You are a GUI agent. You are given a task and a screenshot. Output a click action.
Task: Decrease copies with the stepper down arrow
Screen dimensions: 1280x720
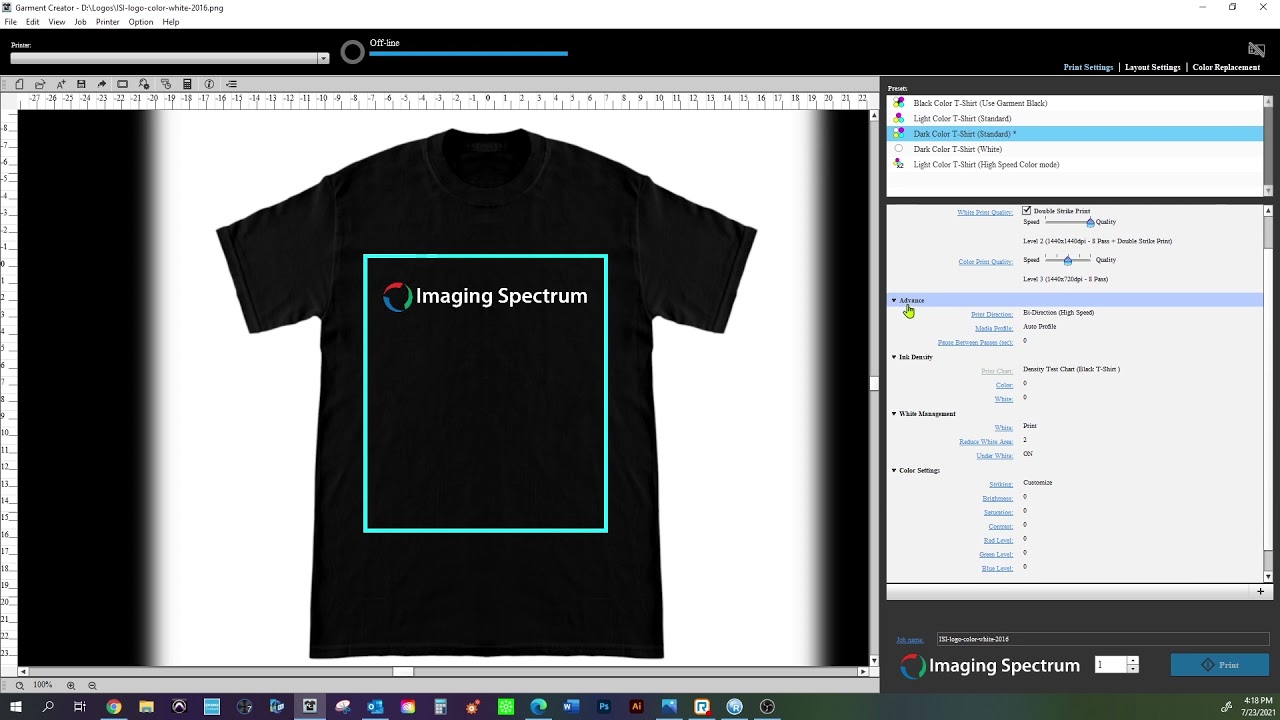1132,669
